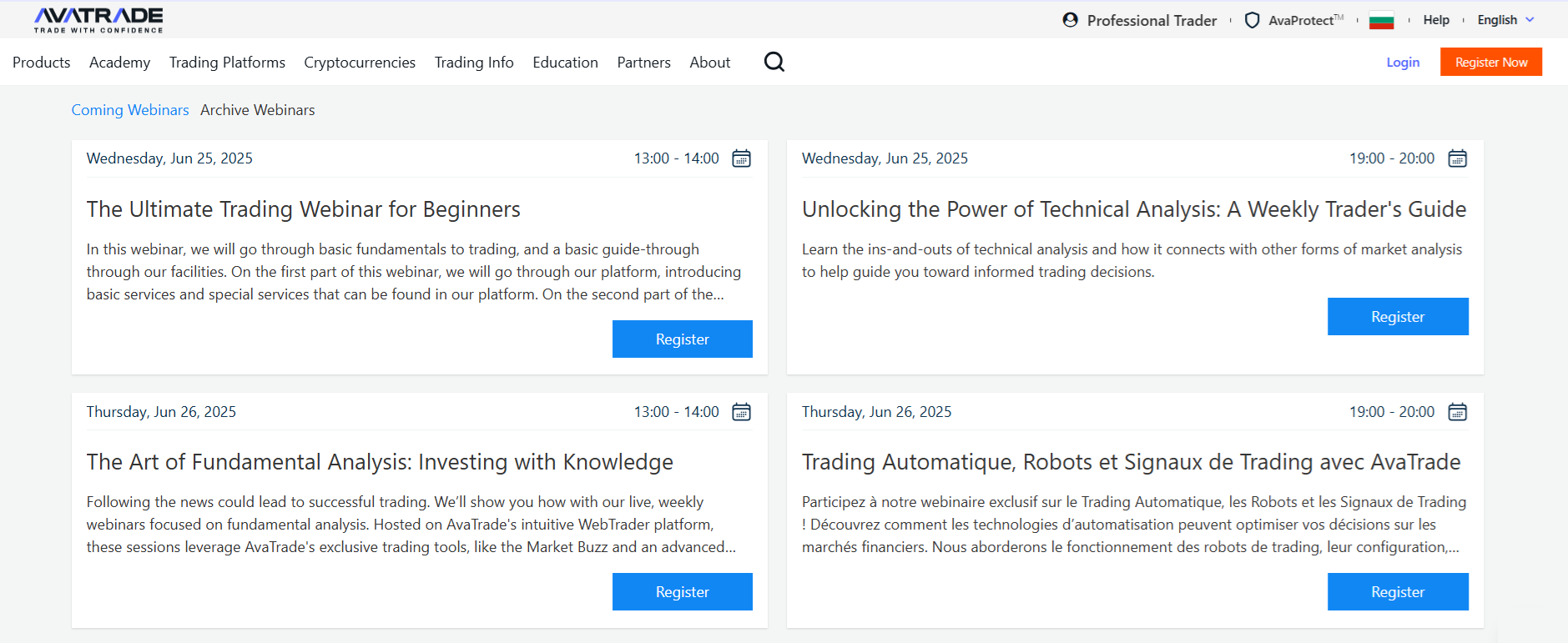This screenshot has height=643, width=1568.
Task: Click the AvaProtect shield icon
Action: point(1252,20)
